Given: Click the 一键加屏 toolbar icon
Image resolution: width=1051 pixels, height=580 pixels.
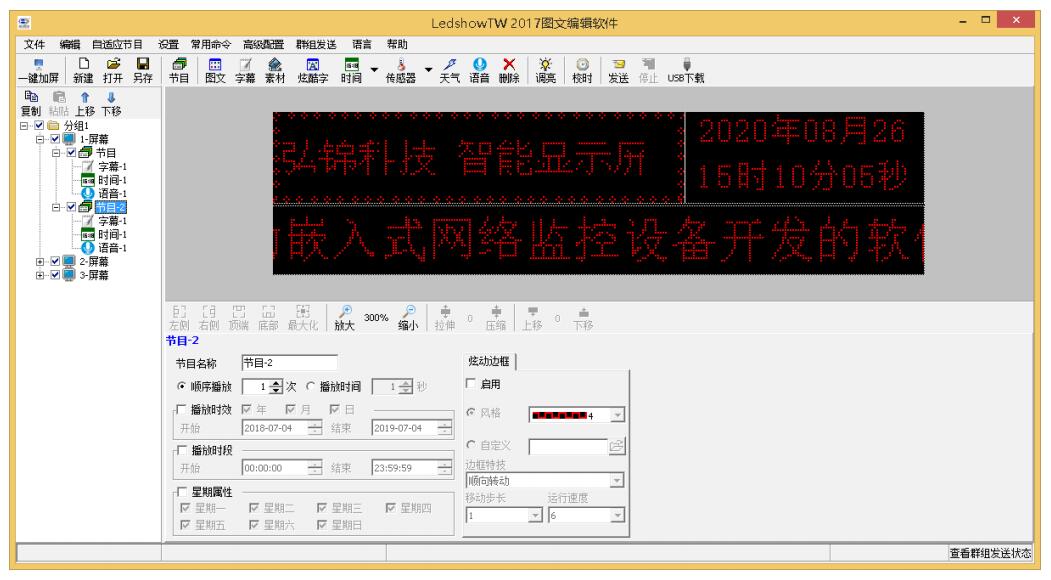Looking at the screenshot, I should click(x=38, y=70).
